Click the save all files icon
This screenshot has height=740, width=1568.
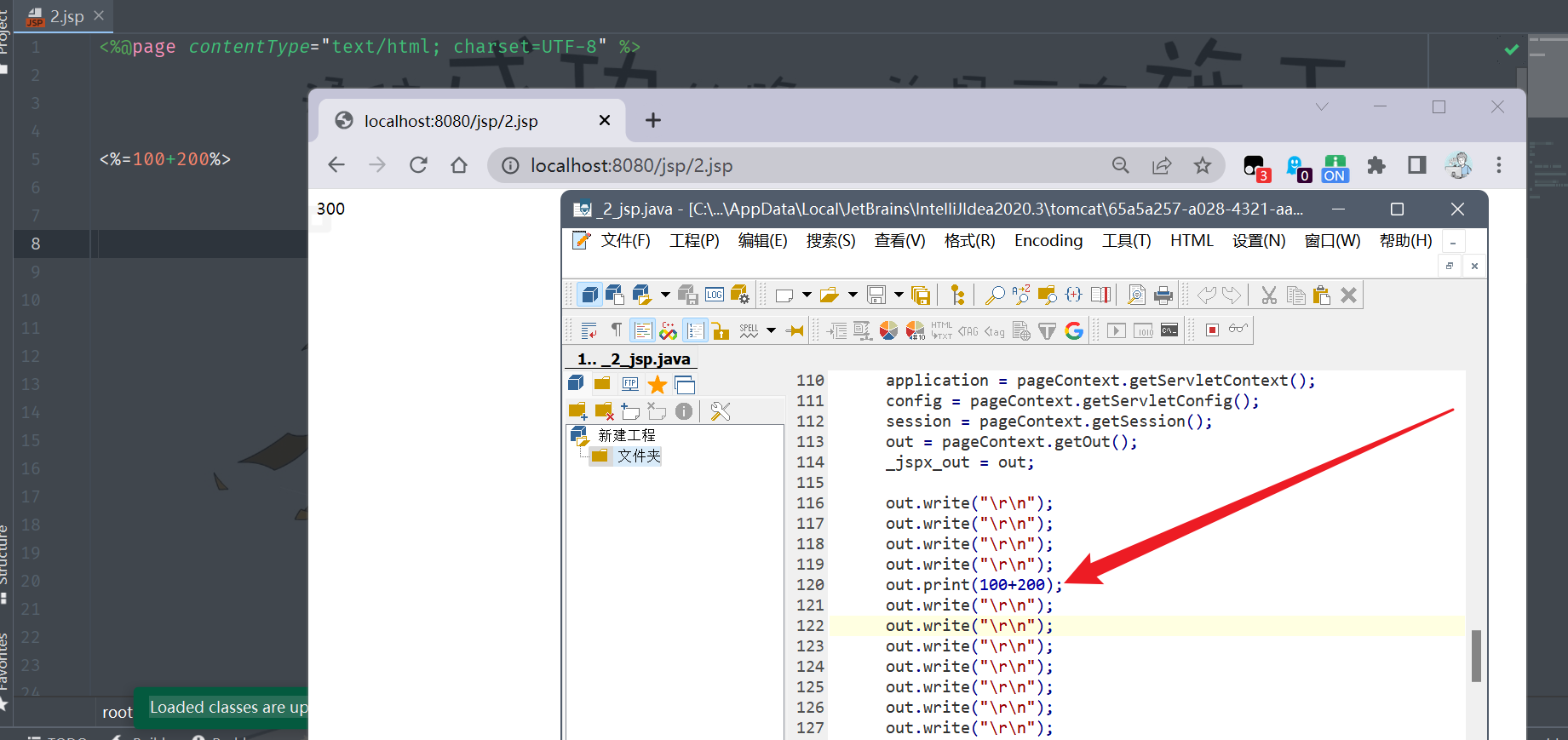[921, 295]
